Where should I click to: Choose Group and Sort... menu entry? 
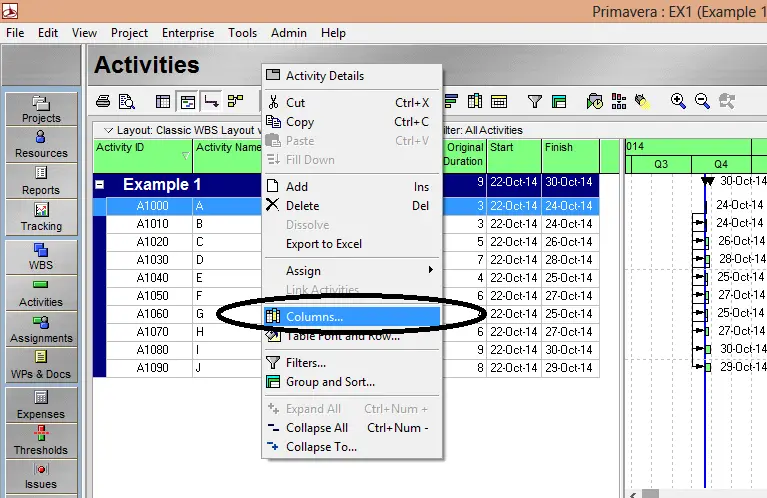point(352,382)
